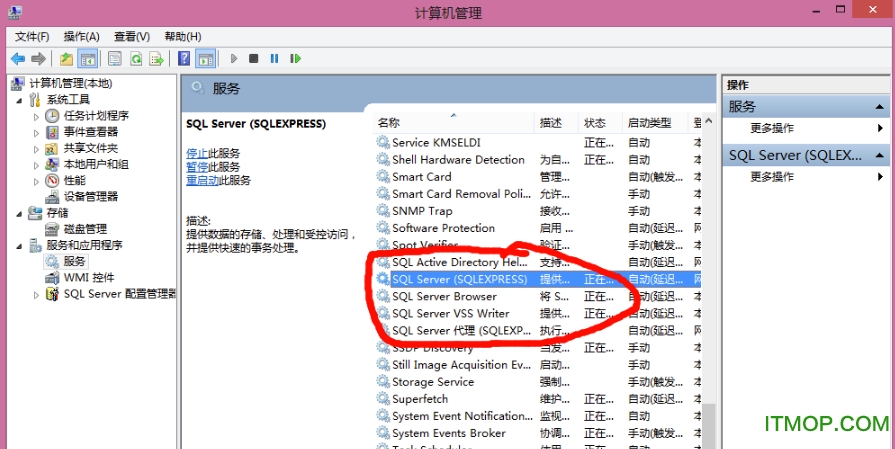Open 更多操作 under 服务 actions
This screenshot has height=449, width=895.
click(x=771, y=128)
